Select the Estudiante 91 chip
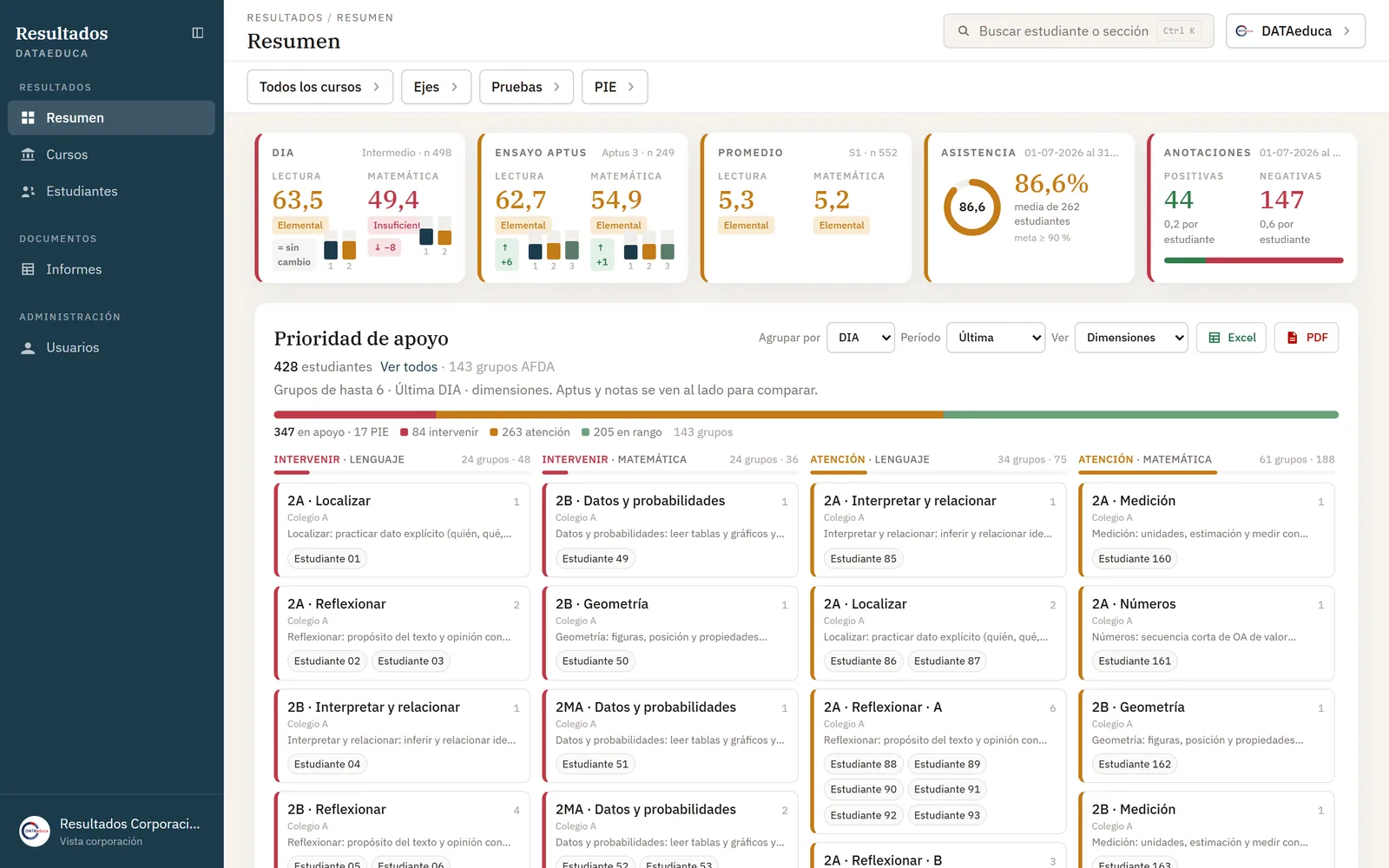 pyautogui.click(x=947, y=790)
